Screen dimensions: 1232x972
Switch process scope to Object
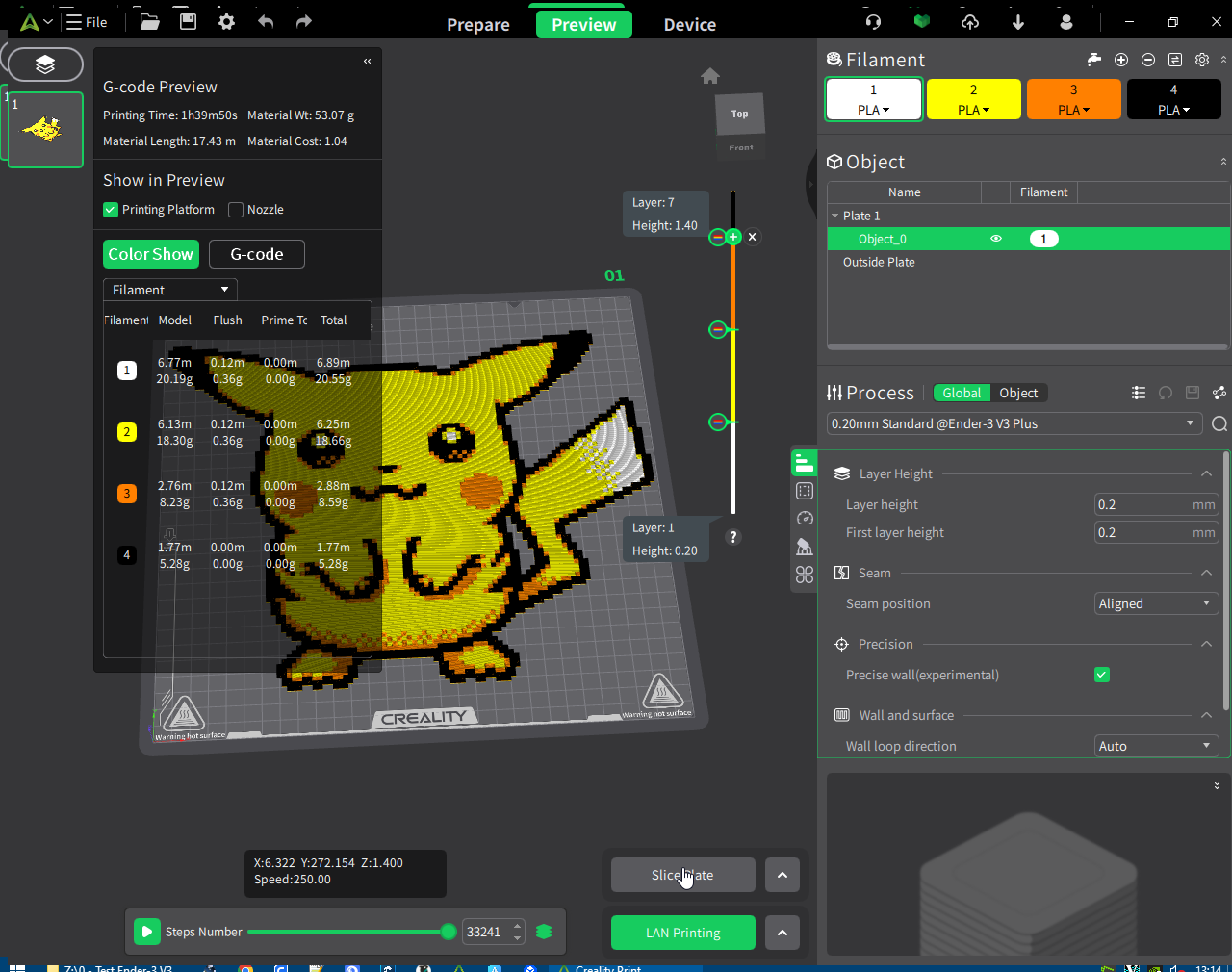1018,393
